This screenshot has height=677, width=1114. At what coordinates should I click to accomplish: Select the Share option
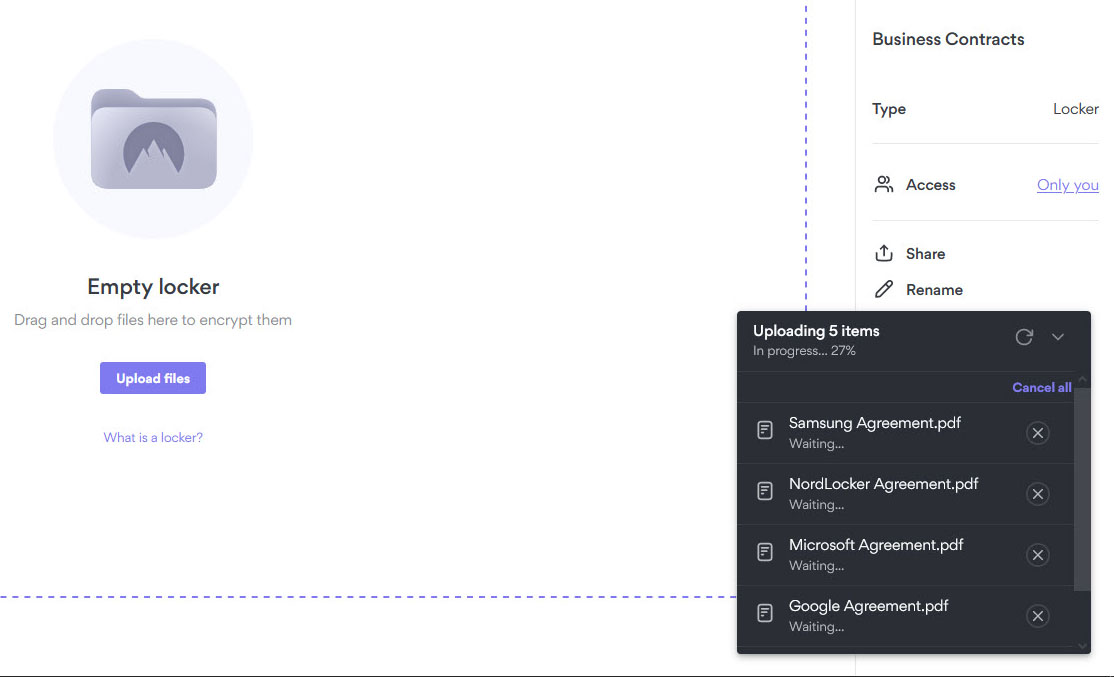pos(925,254)
